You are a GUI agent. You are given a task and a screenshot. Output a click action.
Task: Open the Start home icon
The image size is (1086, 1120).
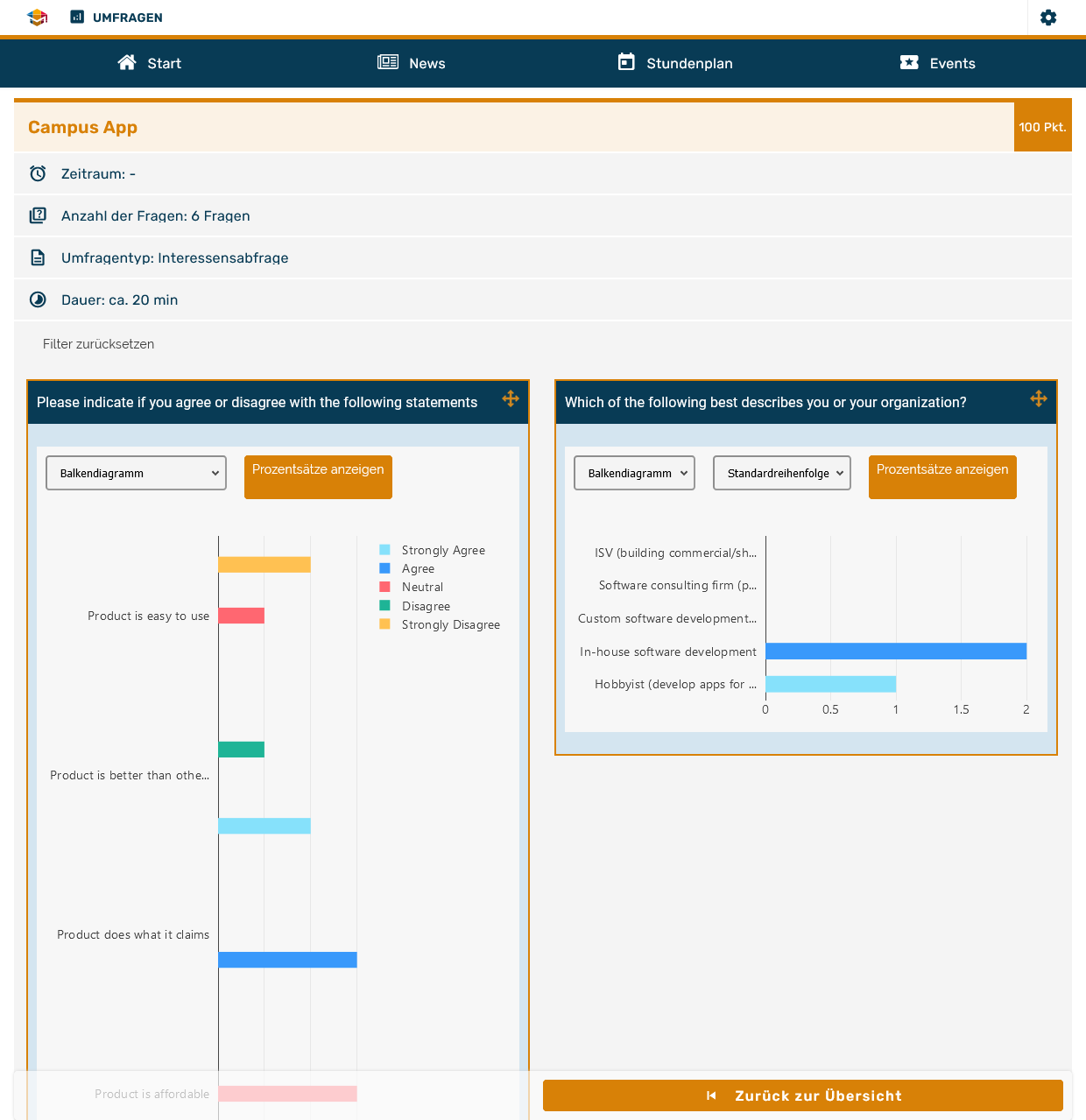click(x=126, y=62)
